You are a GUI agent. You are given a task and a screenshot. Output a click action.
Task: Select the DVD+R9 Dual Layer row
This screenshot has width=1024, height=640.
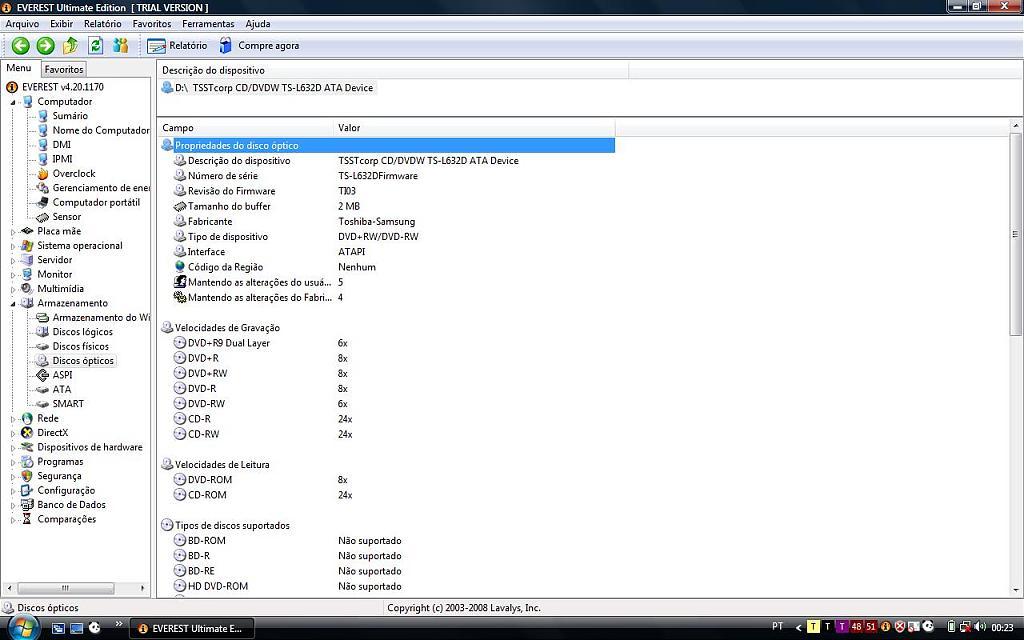(387, 343)
